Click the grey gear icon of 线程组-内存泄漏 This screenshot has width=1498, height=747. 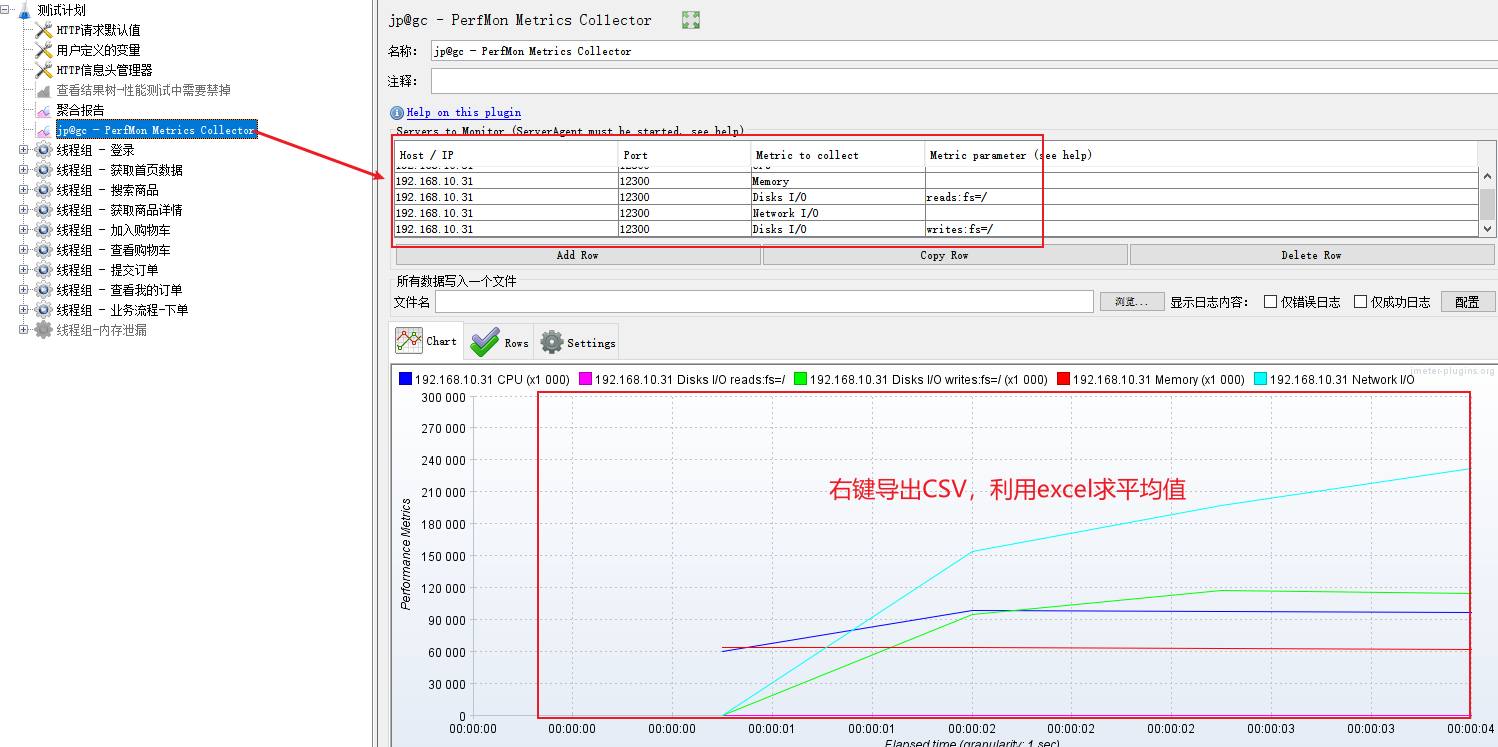pos(44,330)
